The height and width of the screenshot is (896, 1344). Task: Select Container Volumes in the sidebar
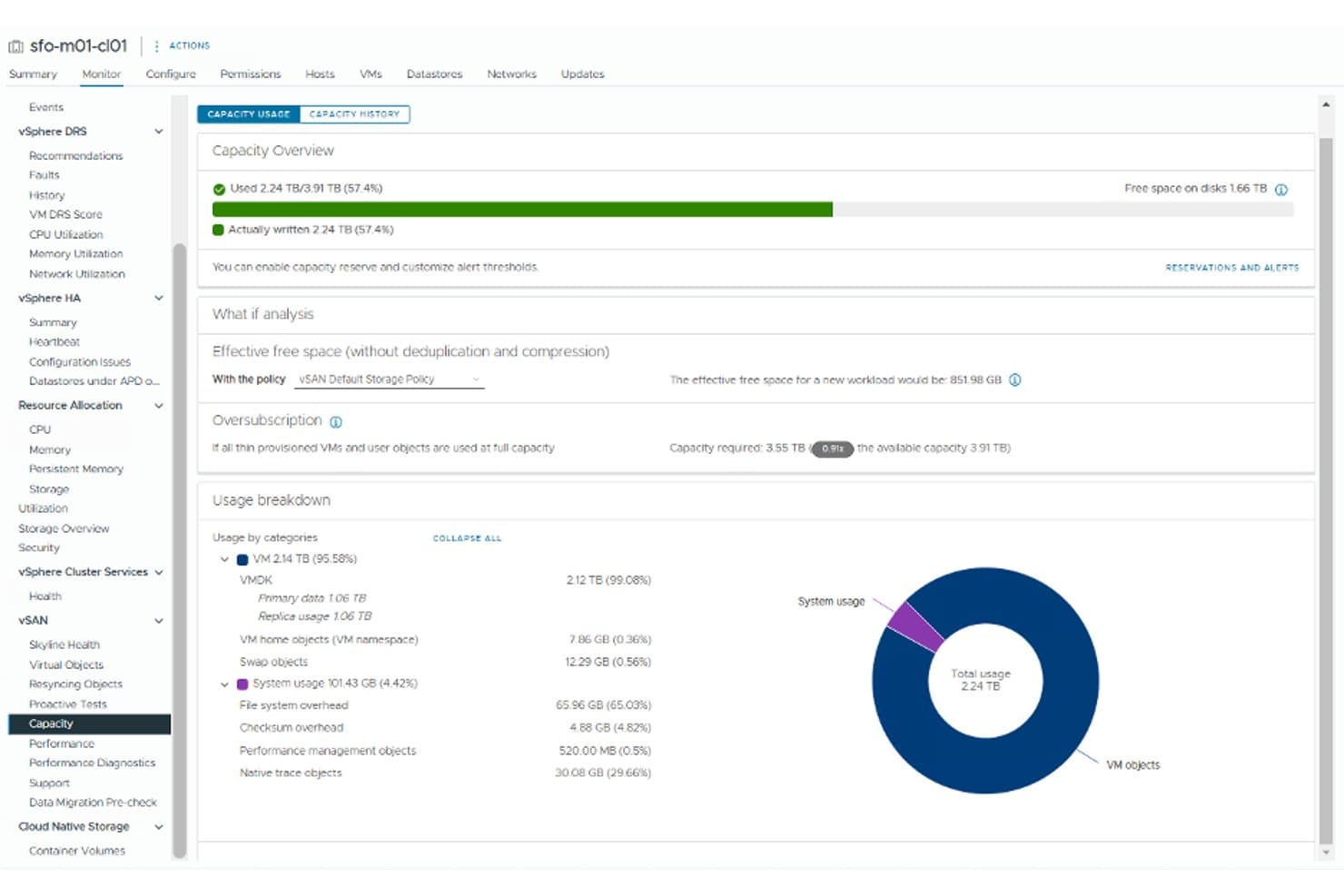(77, 852)
